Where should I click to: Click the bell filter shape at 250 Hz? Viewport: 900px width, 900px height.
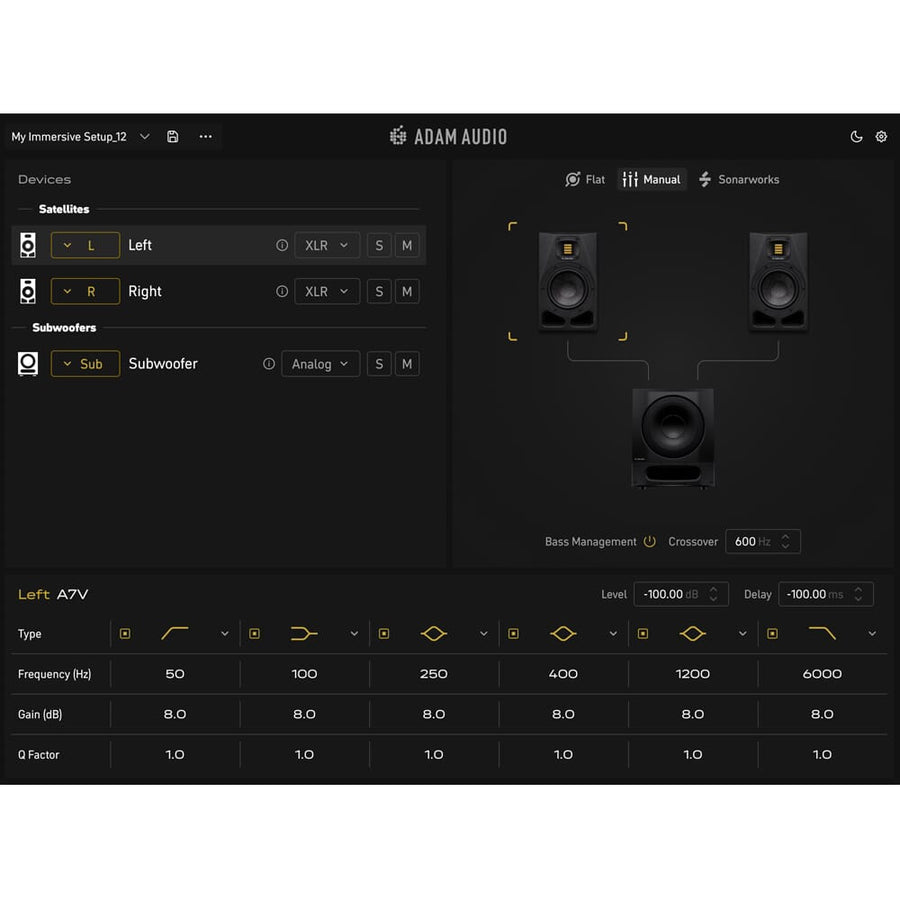pos(433,634)
